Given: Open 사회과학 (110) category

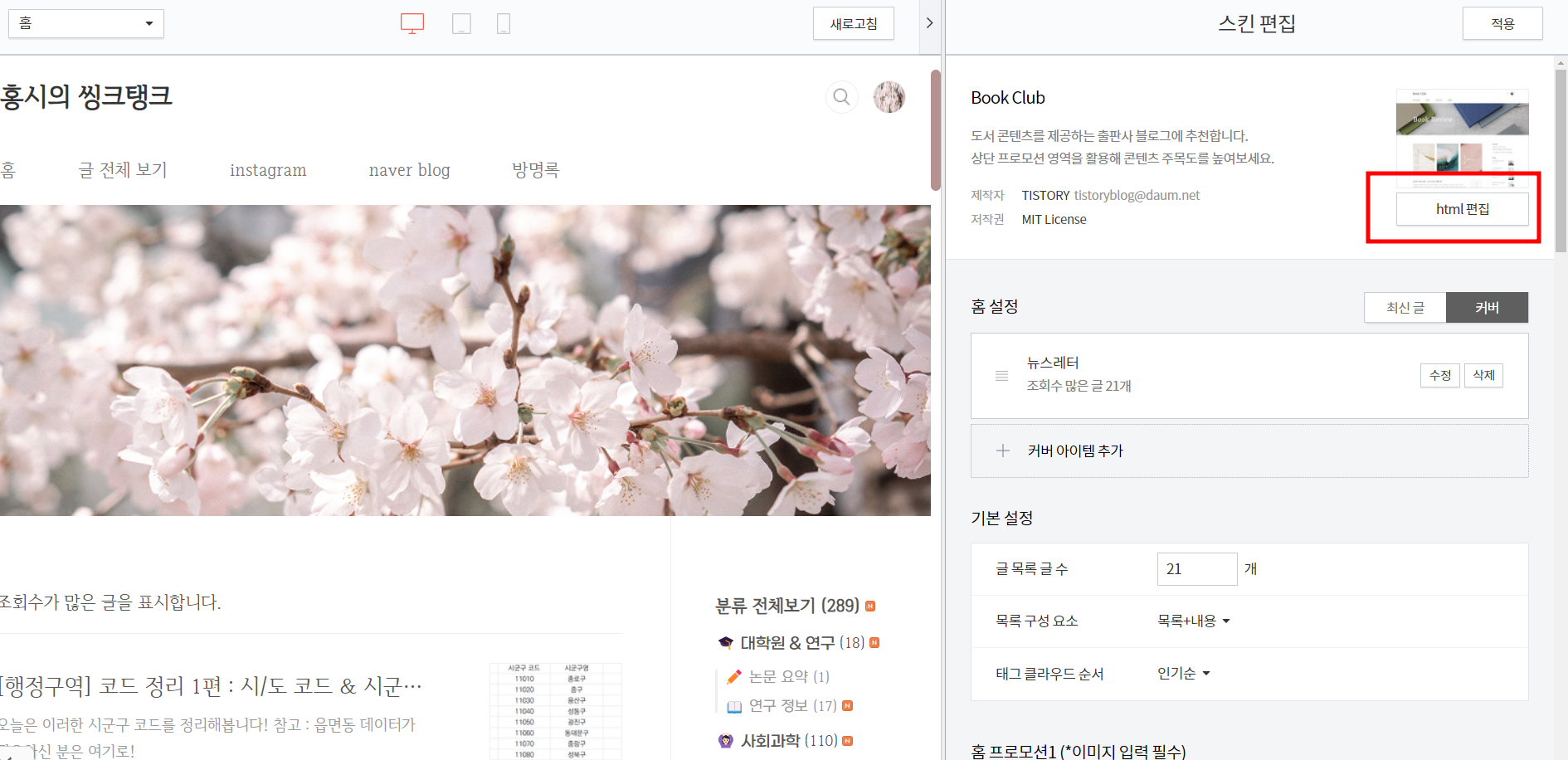Looking at the screenshot, I should [789, 741].
